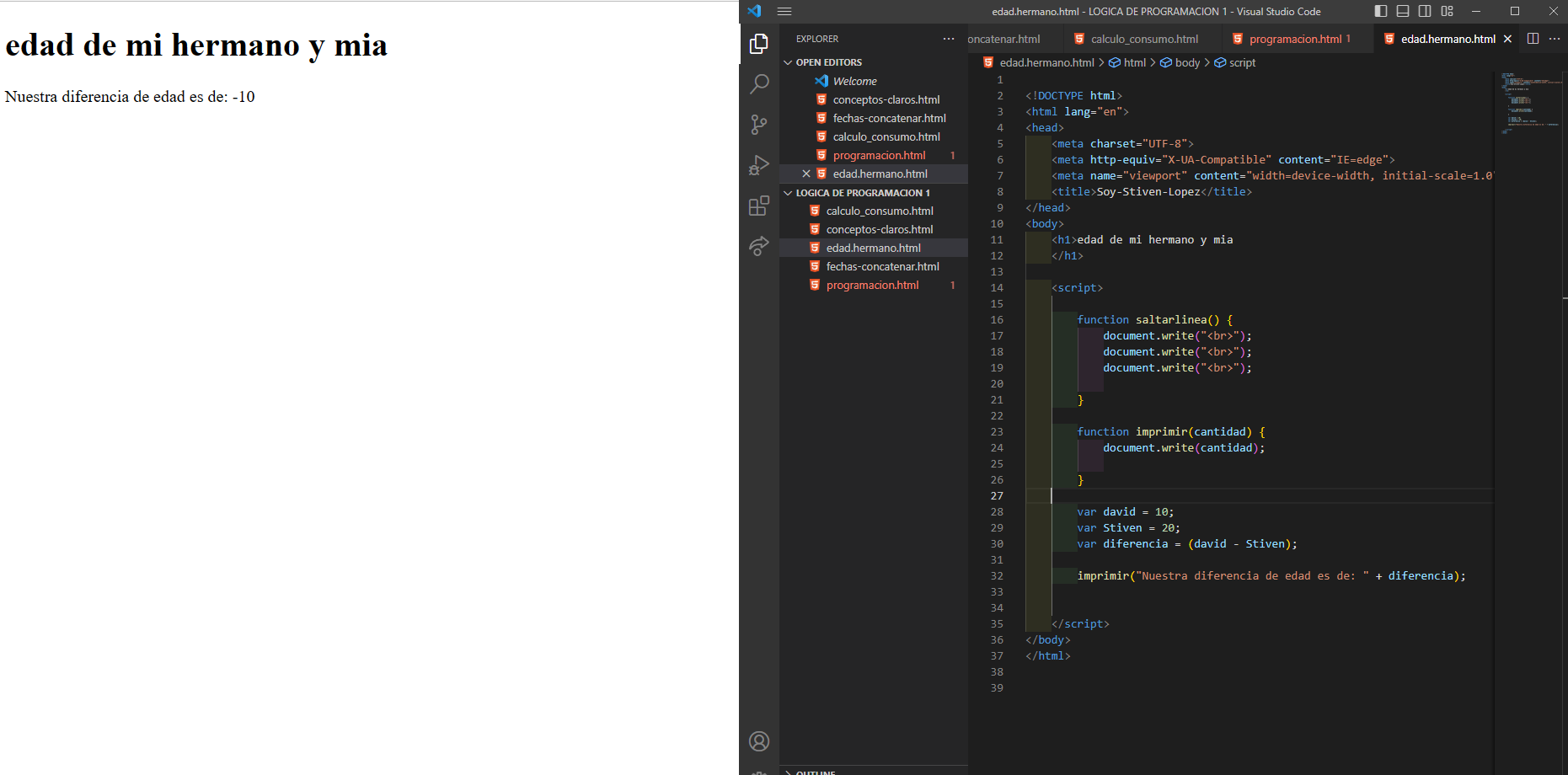Open programacion.html in Open Editors

(879, 155)
